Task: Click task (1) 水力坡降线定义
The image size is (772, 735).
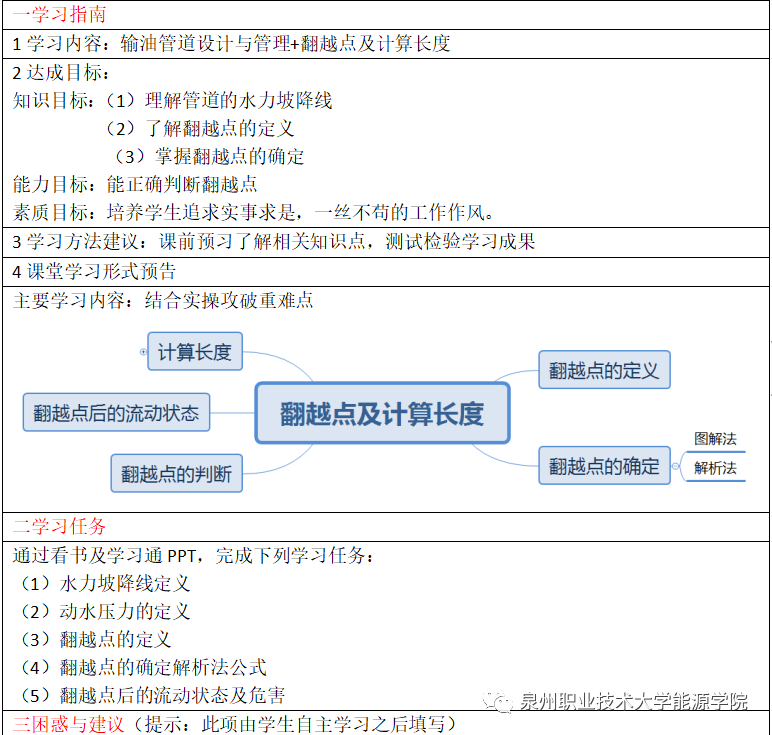Action: (106, 583)
